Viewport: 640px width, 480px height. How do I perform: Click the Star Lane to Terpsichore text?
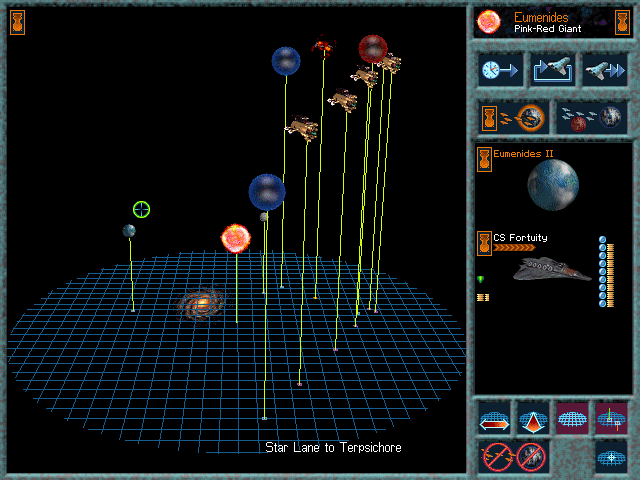333,448
